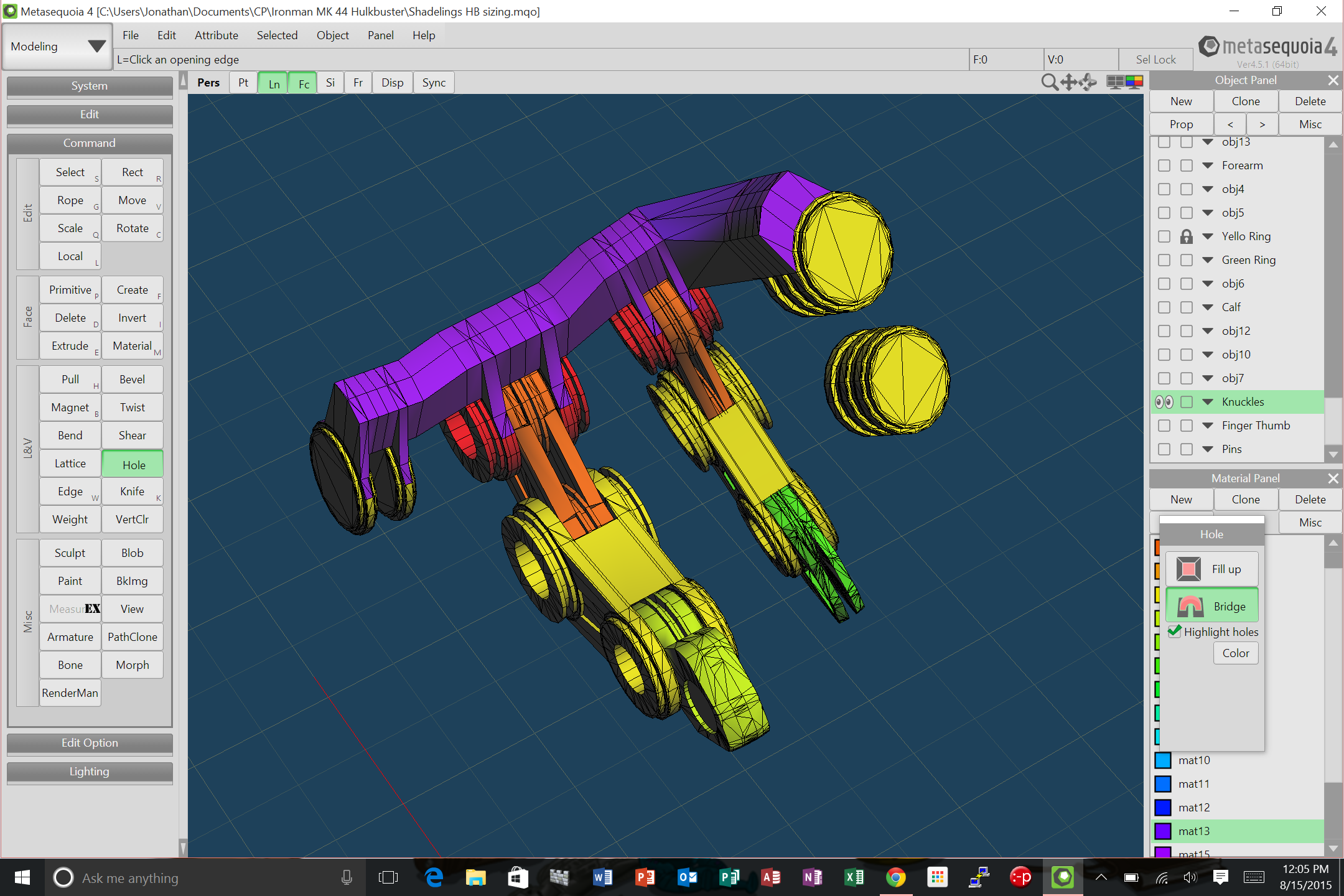The width and height of the screenshot is (1344, 896).
Task: Expand the Edit Option section
Action: (90, 743)
